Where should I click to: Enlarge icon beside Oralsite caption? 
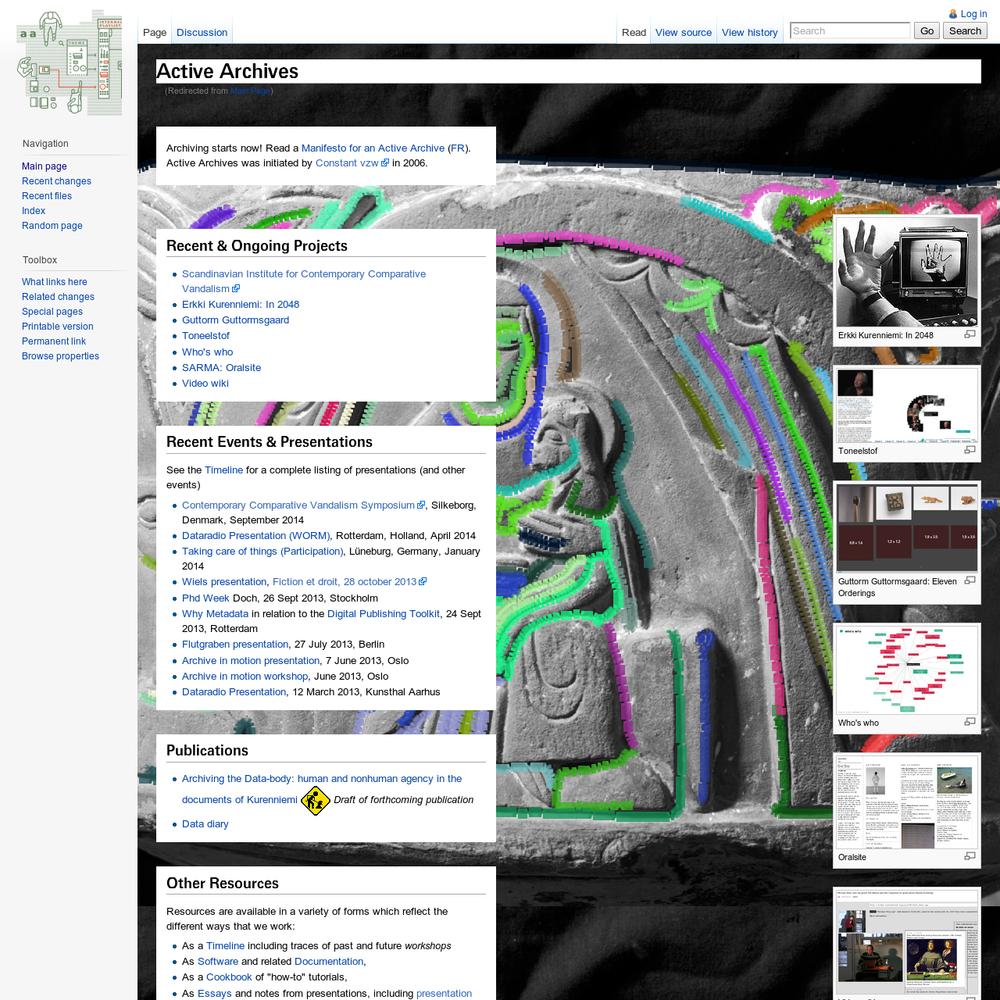pyautogui.click(x=969, y=857)
